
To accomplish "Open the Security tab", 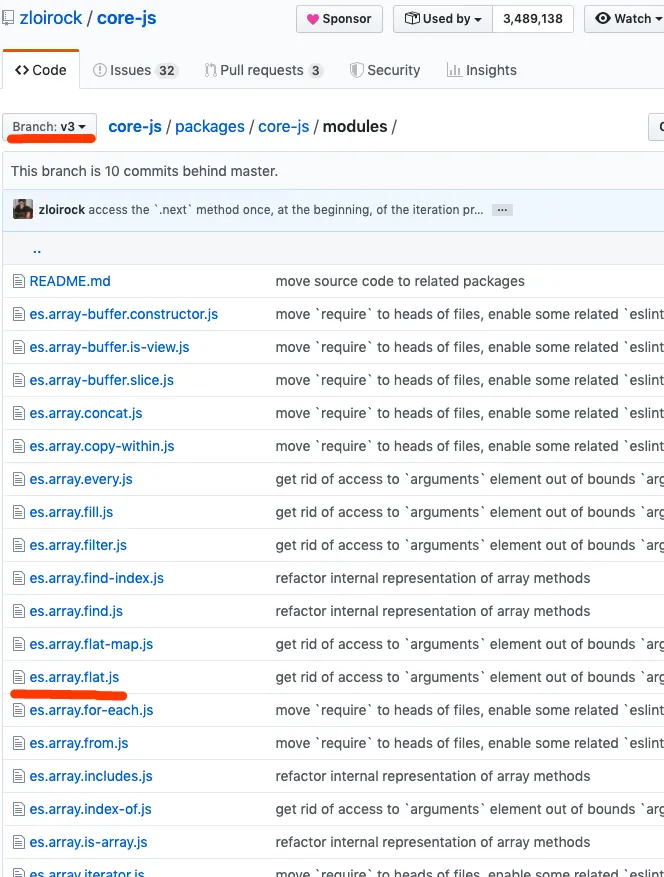I will click(385, 70).
